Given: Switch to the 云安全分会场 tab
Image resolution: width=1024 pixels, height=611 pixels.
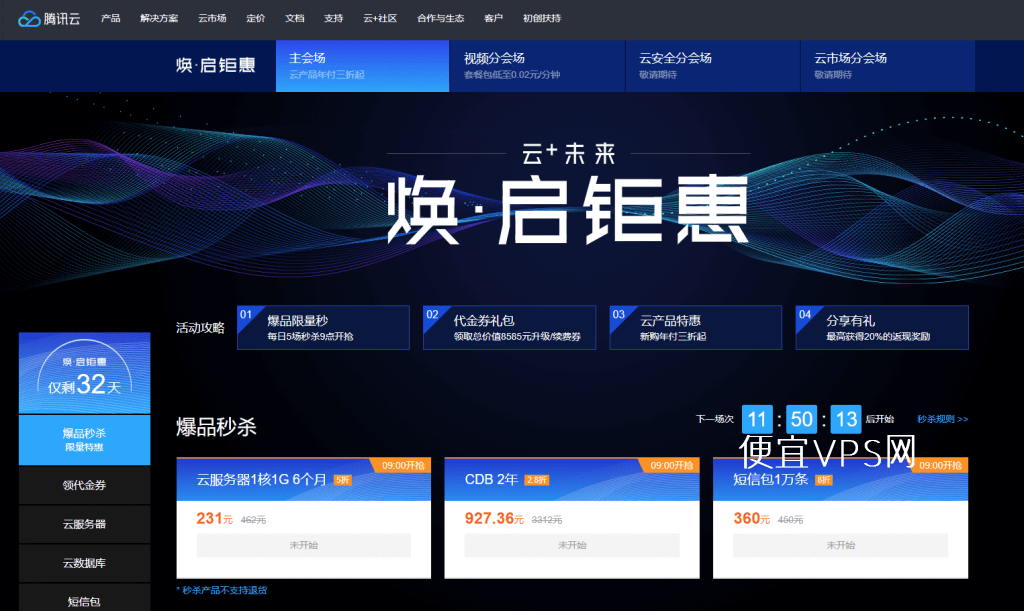Looking at the screenshot, I should pyautogui.click(x=712, y=66).
